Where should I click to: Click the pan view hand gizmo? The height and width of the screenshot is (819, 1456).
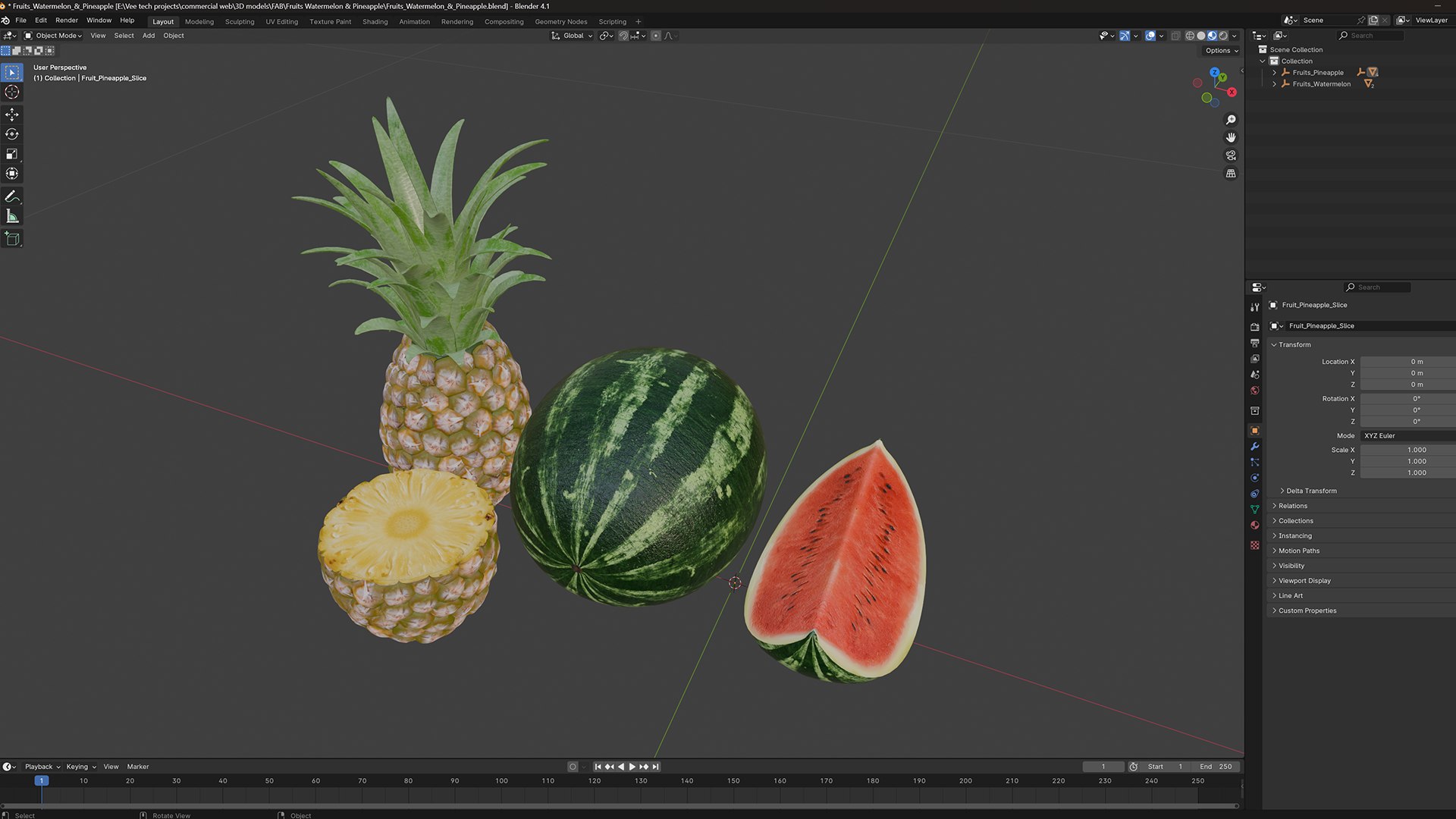tap(1231, 137)
